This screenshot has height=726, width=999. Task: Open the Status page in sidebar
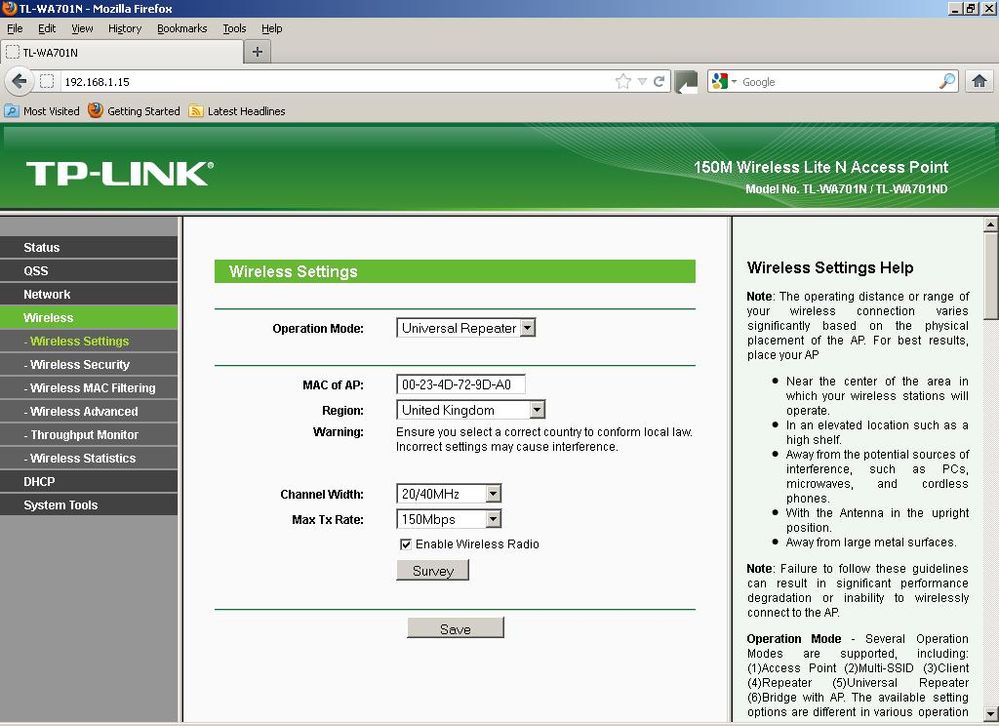pyautogui.click(x=89, y=247)
